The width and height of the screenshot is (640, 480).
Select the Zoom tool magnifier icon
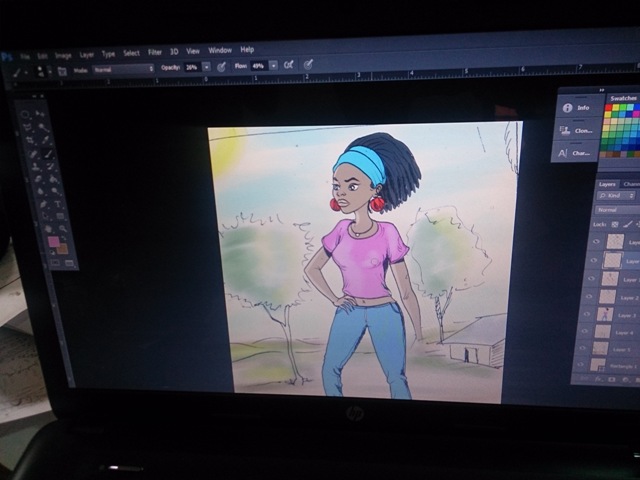pyautogui.click(x=62, y=229)
